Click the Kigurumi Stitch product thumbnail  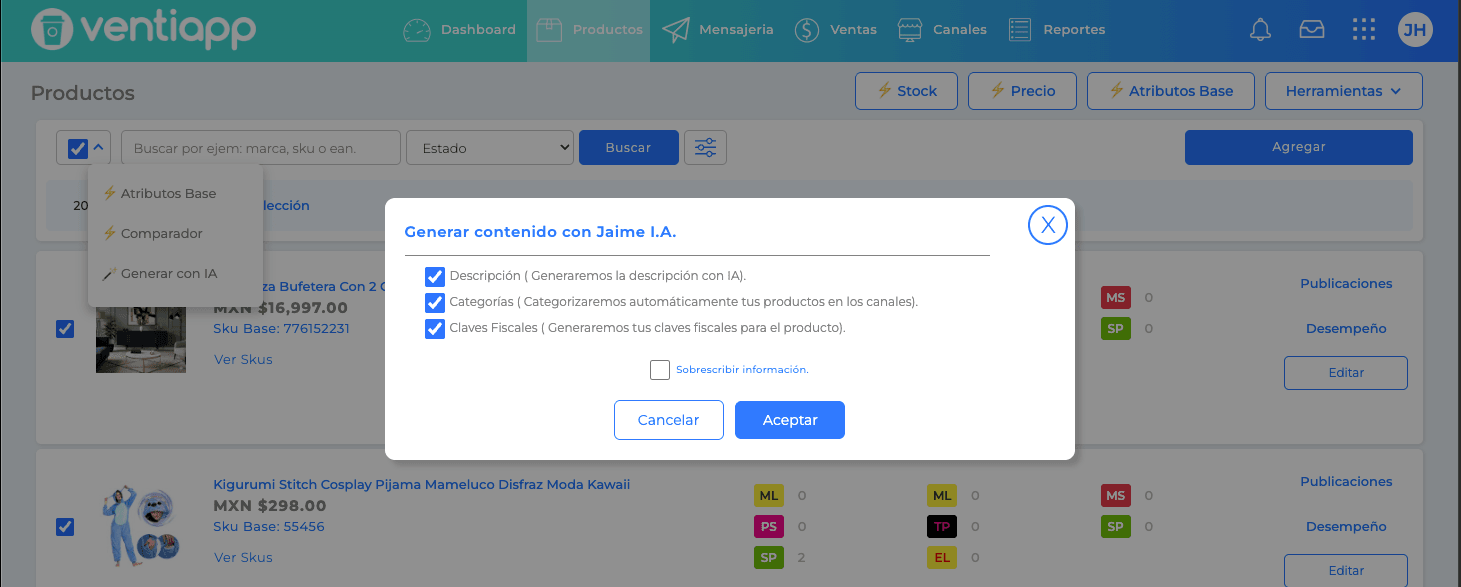point(141,526)
